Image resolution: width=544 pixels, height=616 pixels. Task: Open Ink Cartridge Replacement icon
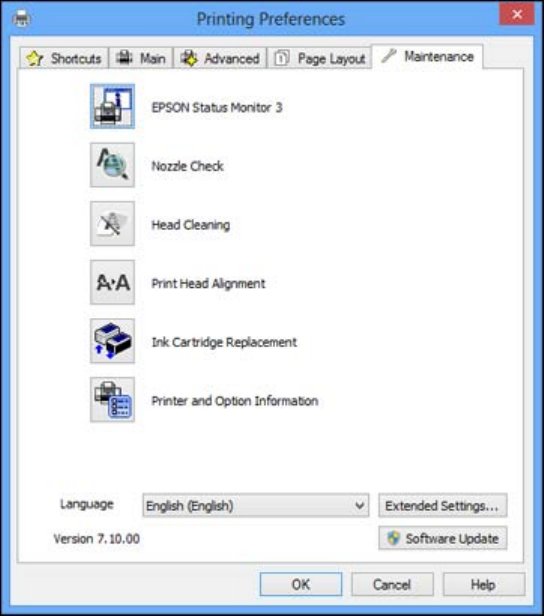pos(112,341)
